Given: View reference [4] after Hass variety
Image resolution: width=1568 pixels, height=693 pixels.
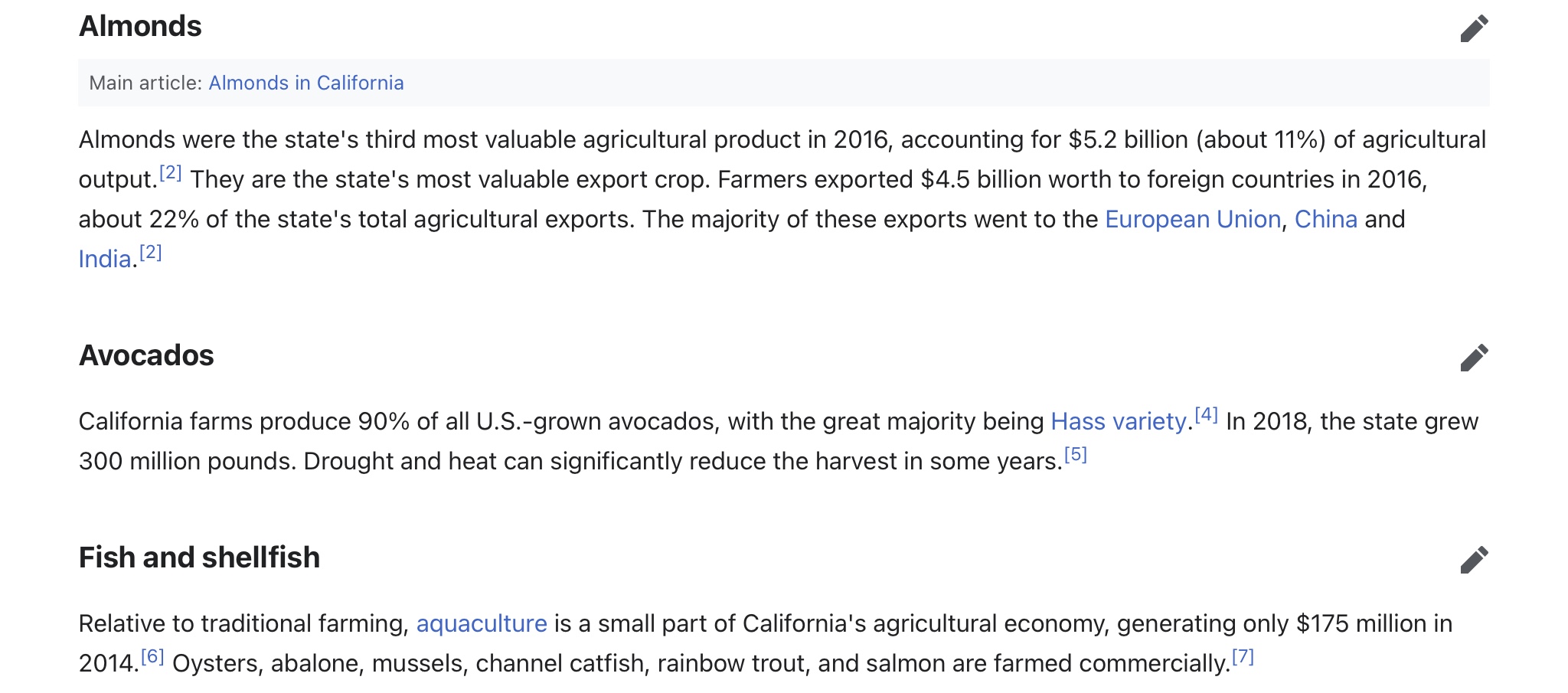Looking at the screenshot, I should tap(1206, 415).
